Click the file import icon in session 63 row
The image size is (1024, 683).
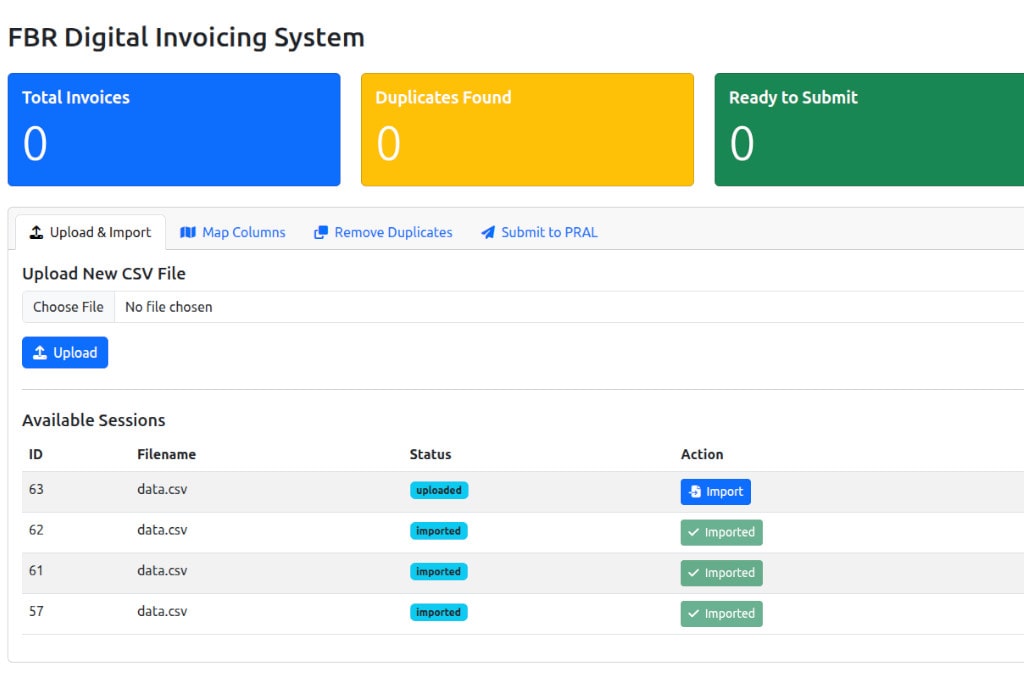point(695,492)
